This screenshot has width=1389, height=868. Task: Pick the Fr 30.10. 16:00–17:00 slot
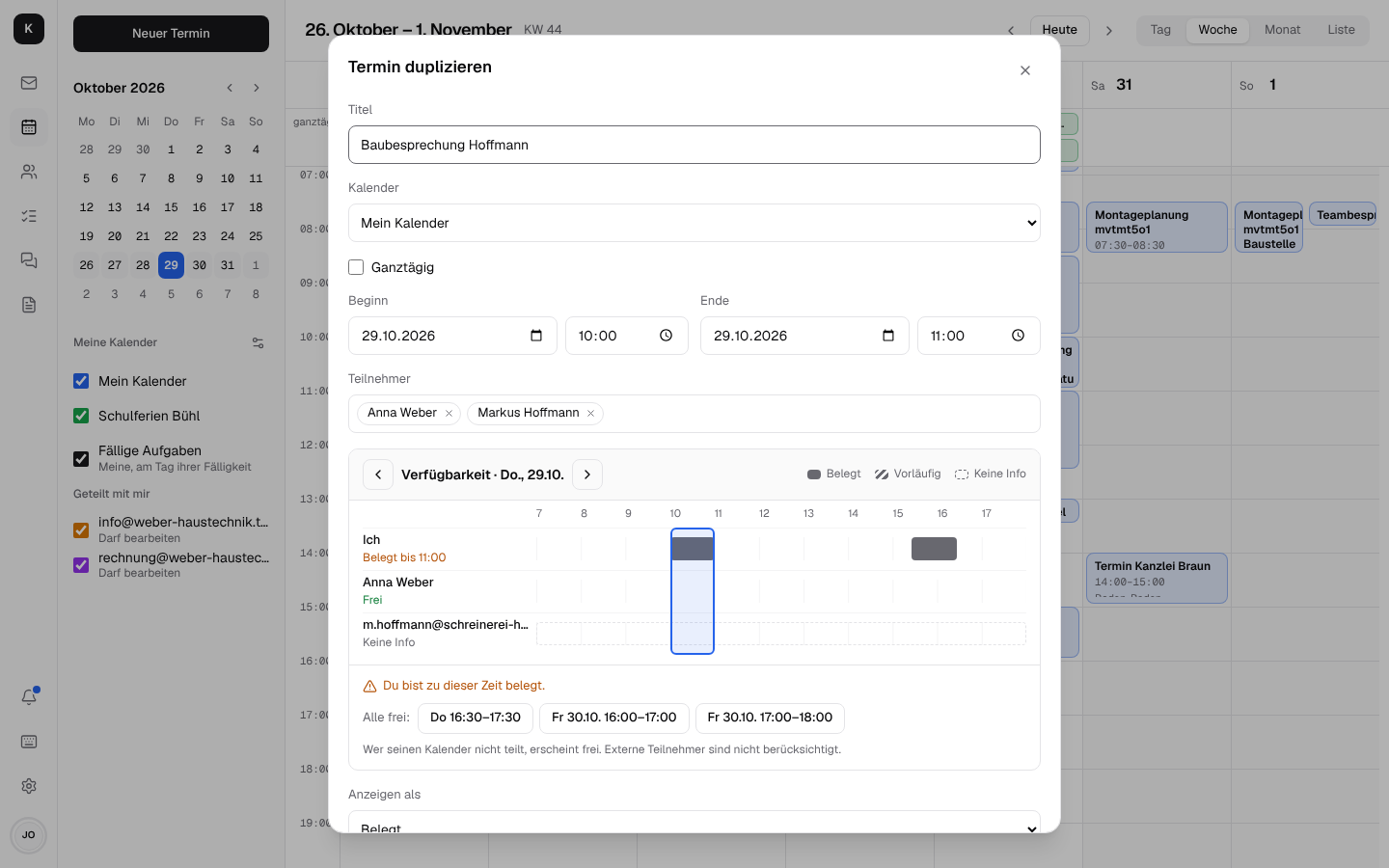pyautogui.click(x=614, y=718)
